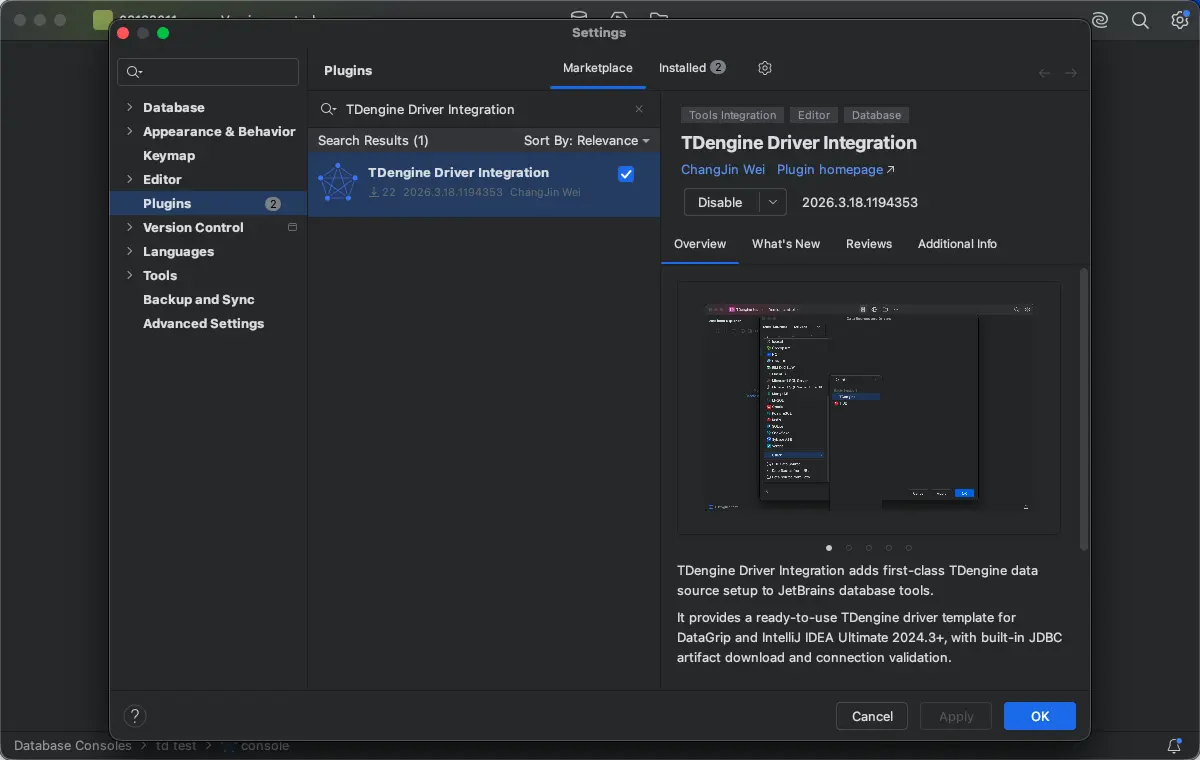The width and height of the screenshot is (1200, 760).
Task: Go back with the left arrow
Action: (x=1044, y=73)
